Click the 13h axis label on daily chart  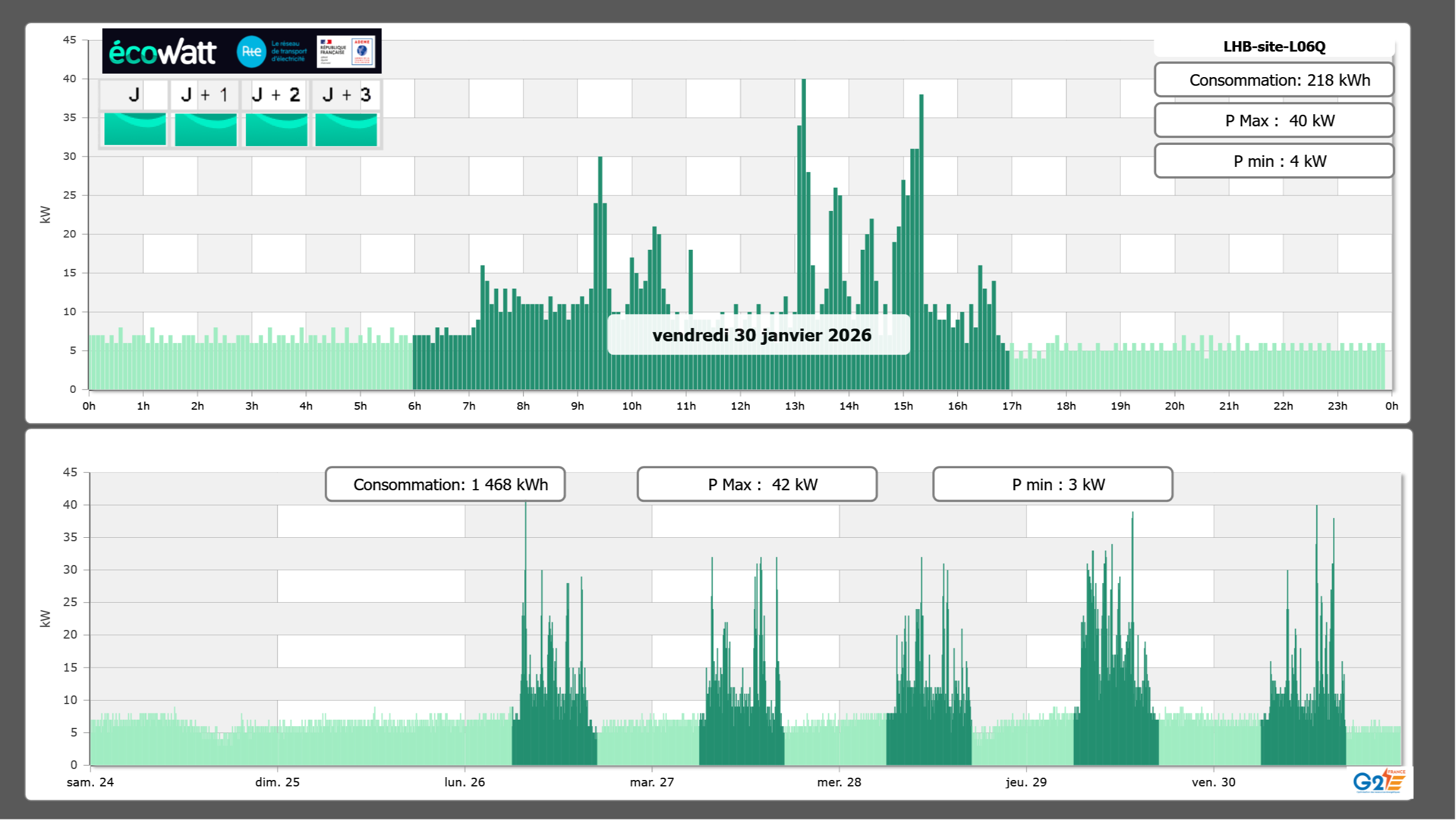pyautogui.click(x=794, y=406)
